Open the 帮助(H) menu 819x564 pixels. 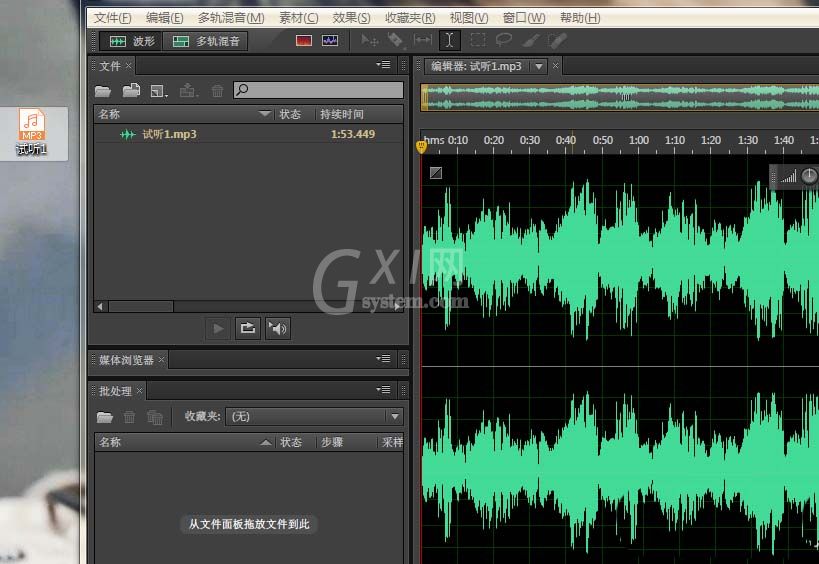(580, 18)
